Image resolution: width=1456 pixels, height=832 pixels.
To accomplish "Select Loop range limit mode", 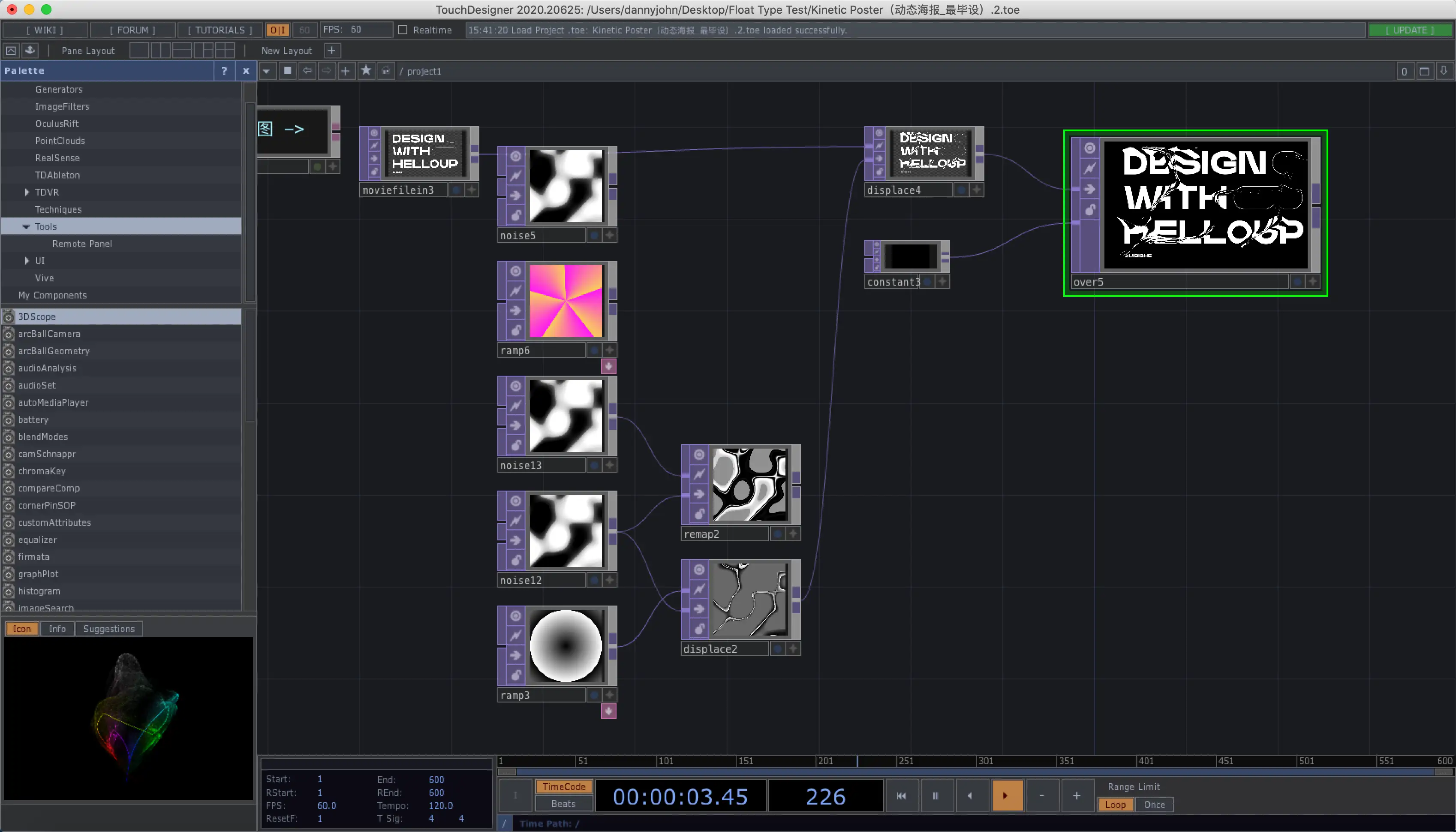I will (x=1115, y=805).
